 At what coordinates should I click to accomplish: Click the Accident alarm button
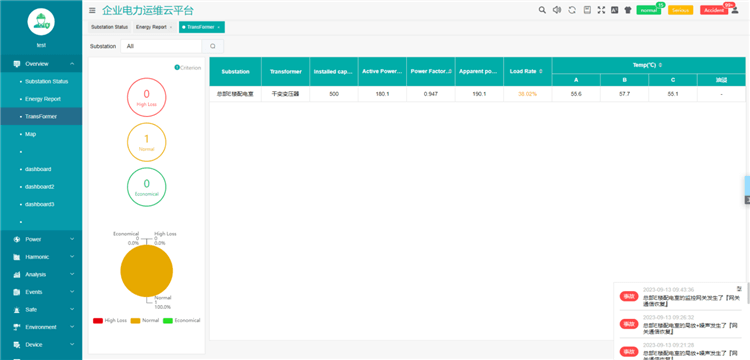pyautogui.click(x=714, y=10)
